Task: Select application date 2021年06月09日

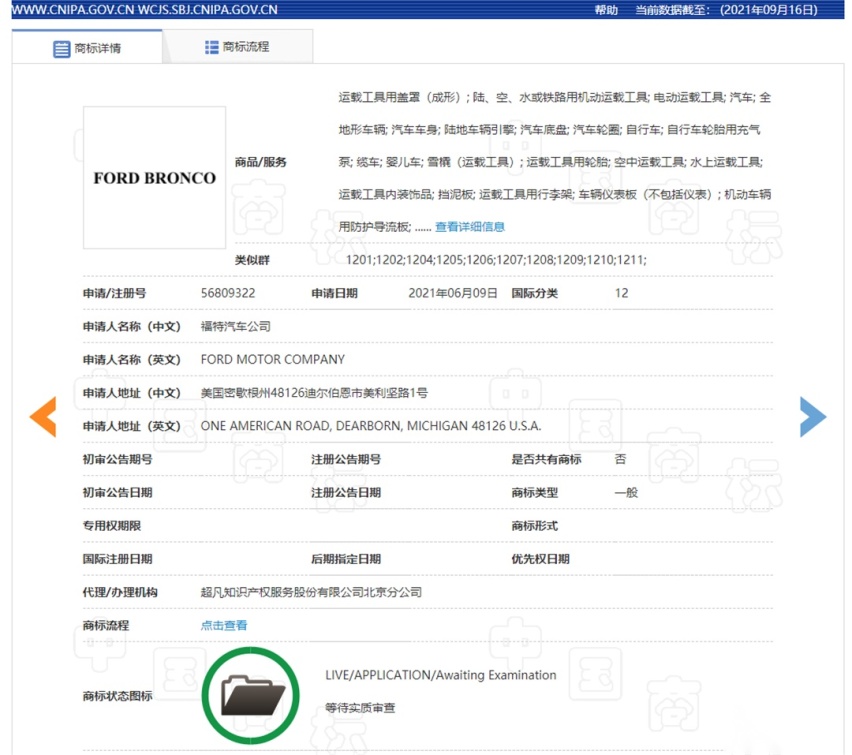Action: (x=453, y=293)
